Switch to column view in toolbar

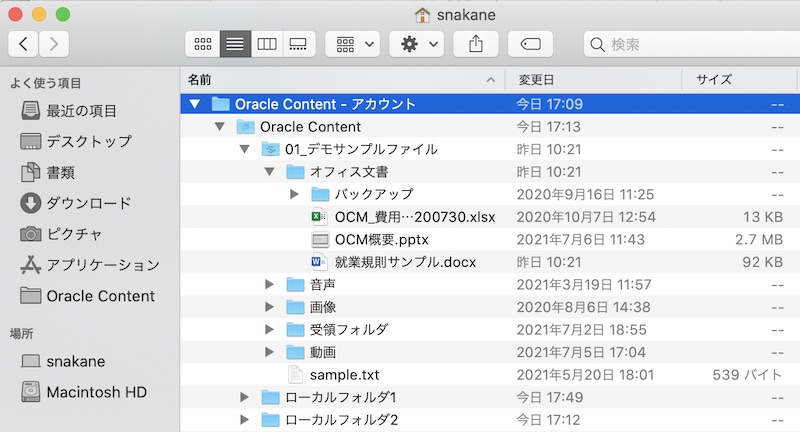[266, 44]
